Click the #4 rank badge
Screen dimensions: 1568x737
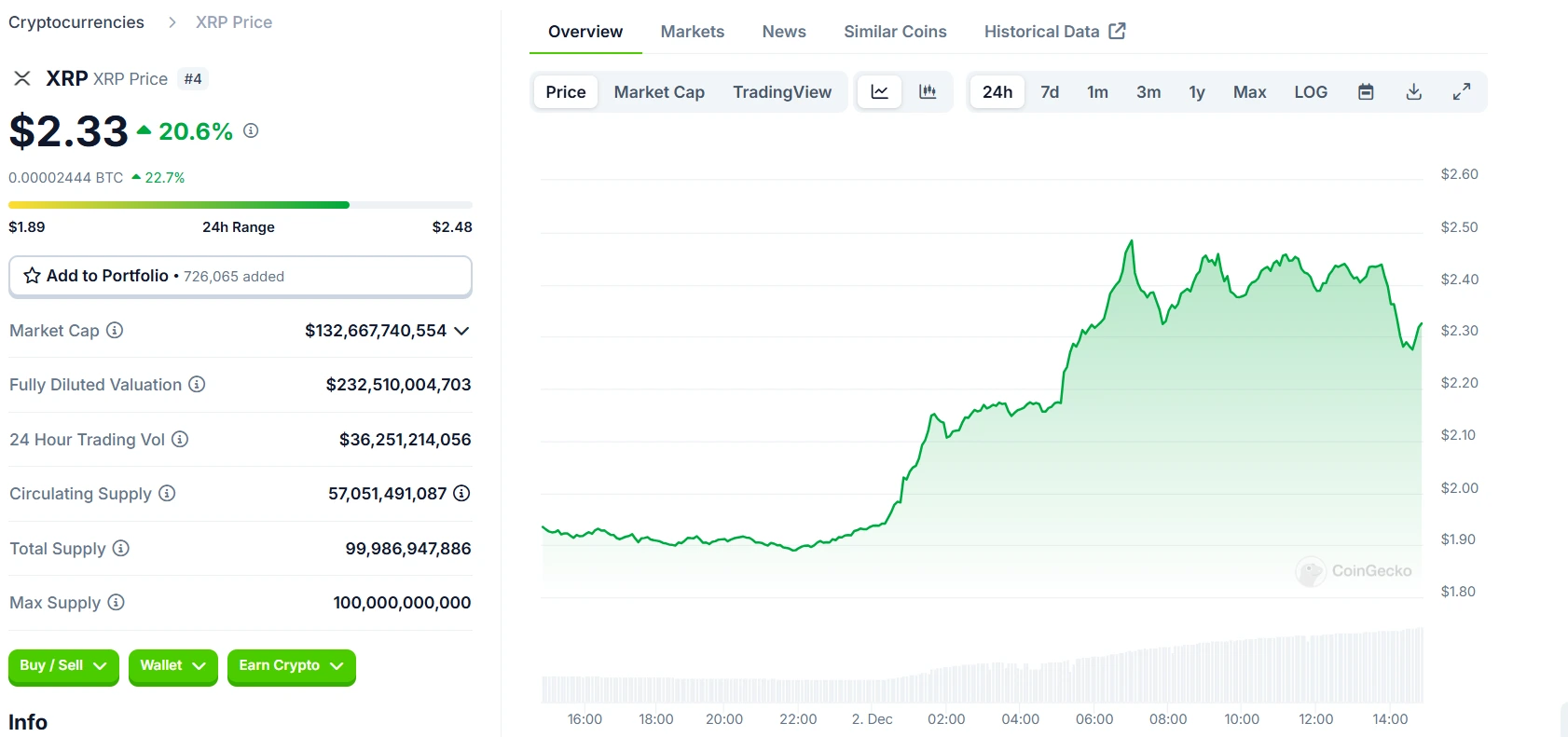point(193,79)
